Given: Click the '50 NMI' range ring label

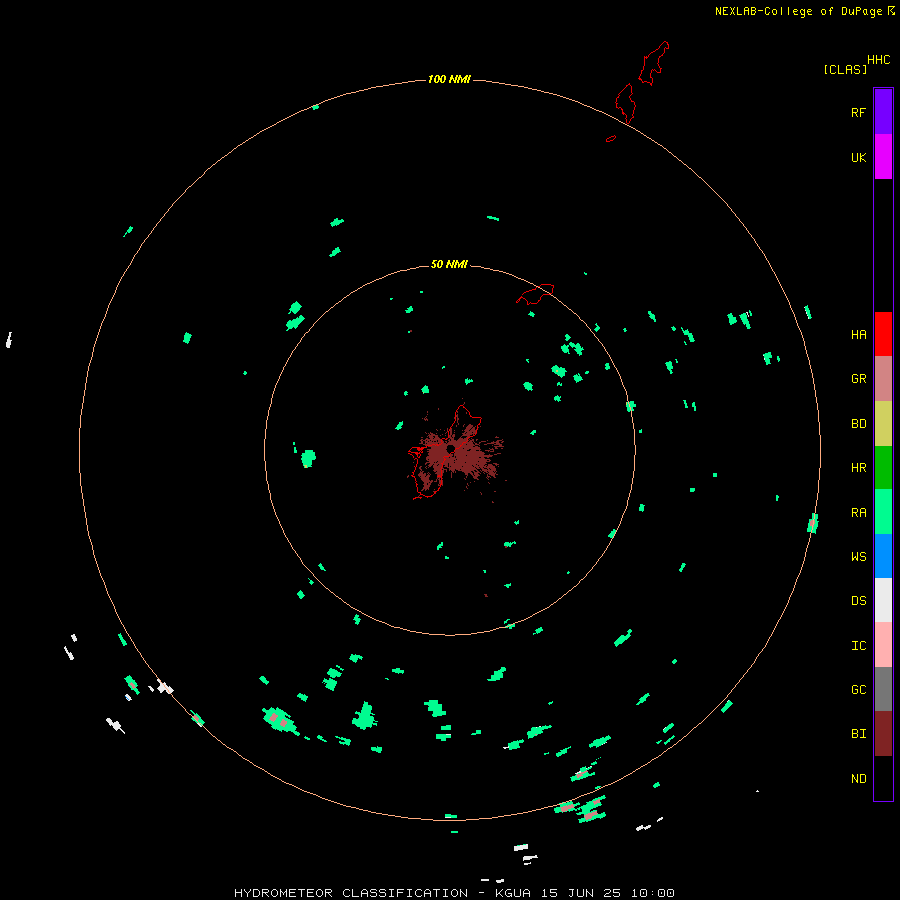Looking at the screenshot, I should point(449,264).
